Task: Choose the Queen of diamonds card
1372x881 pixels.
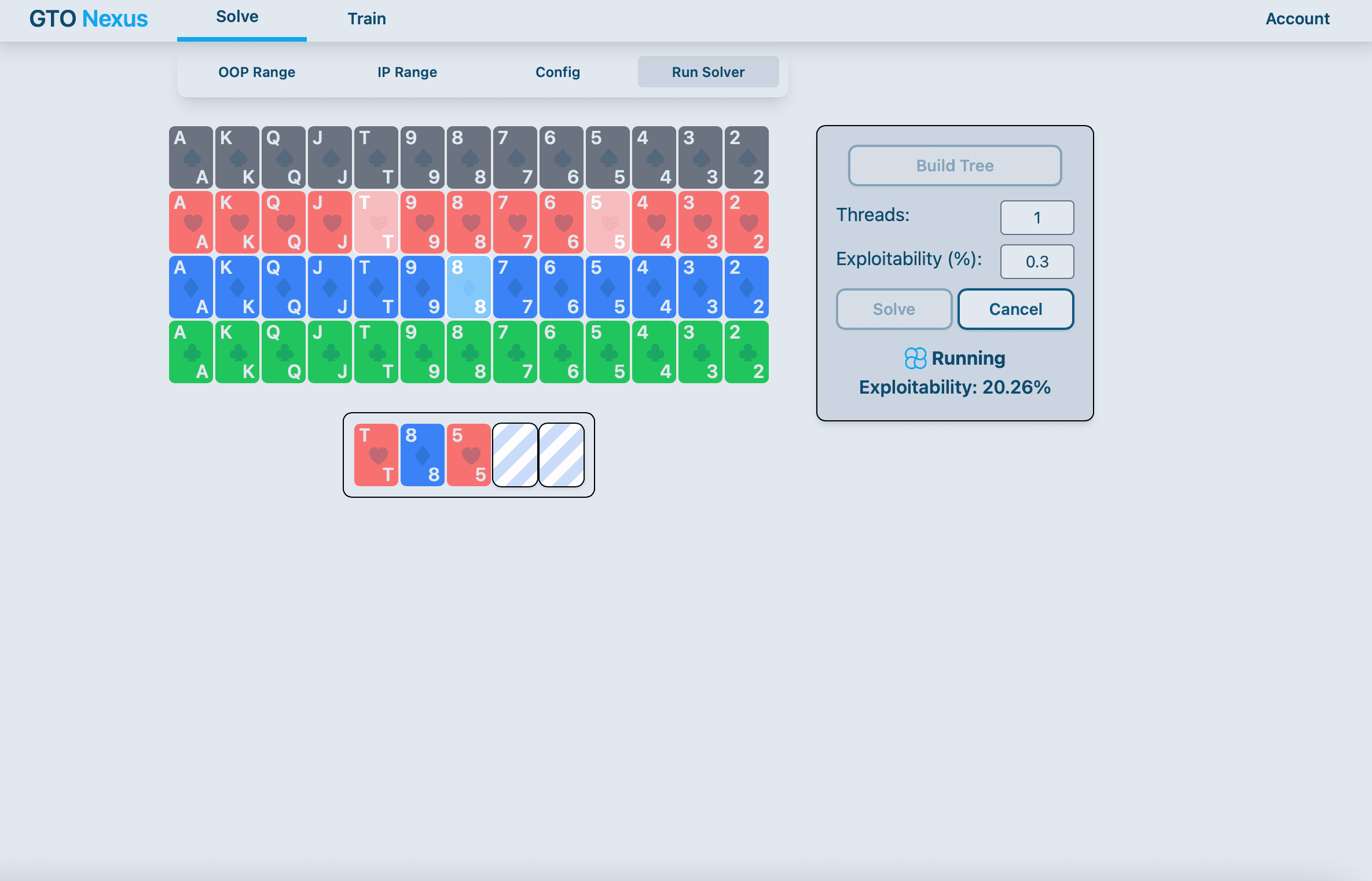Action: coord(284,287)
